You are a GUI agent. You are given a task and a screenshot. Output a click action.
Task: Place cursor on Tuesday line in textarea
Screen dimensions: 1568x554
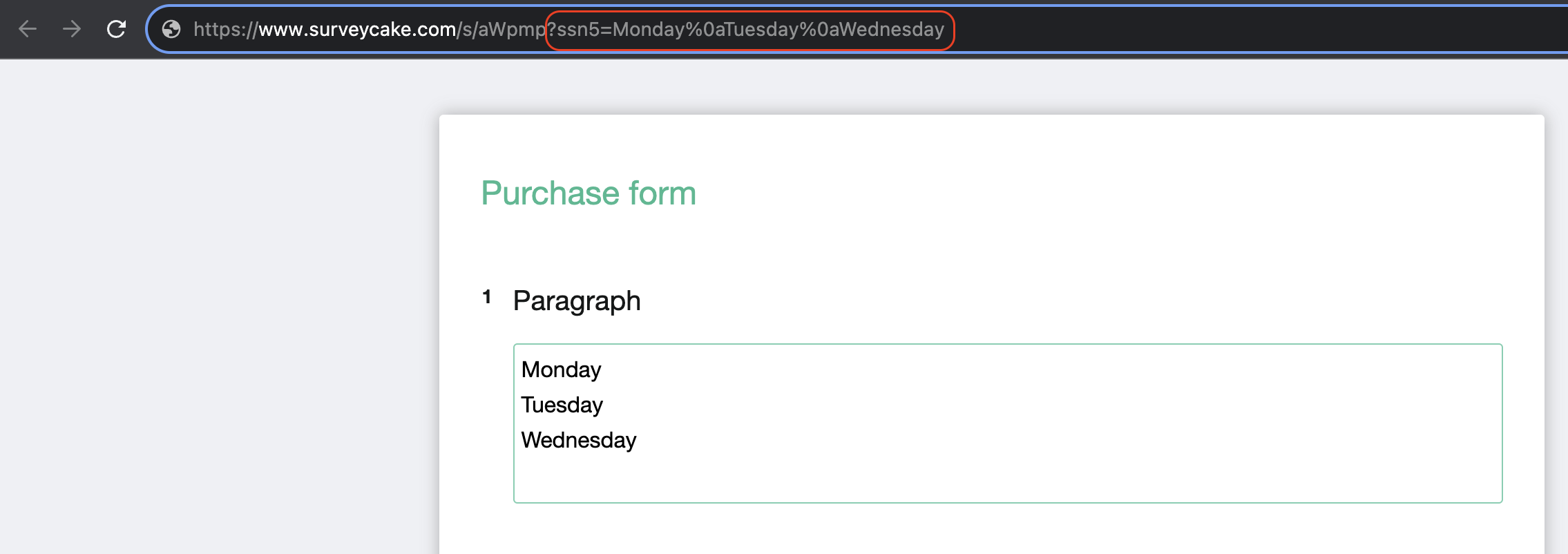coord(562,405)
